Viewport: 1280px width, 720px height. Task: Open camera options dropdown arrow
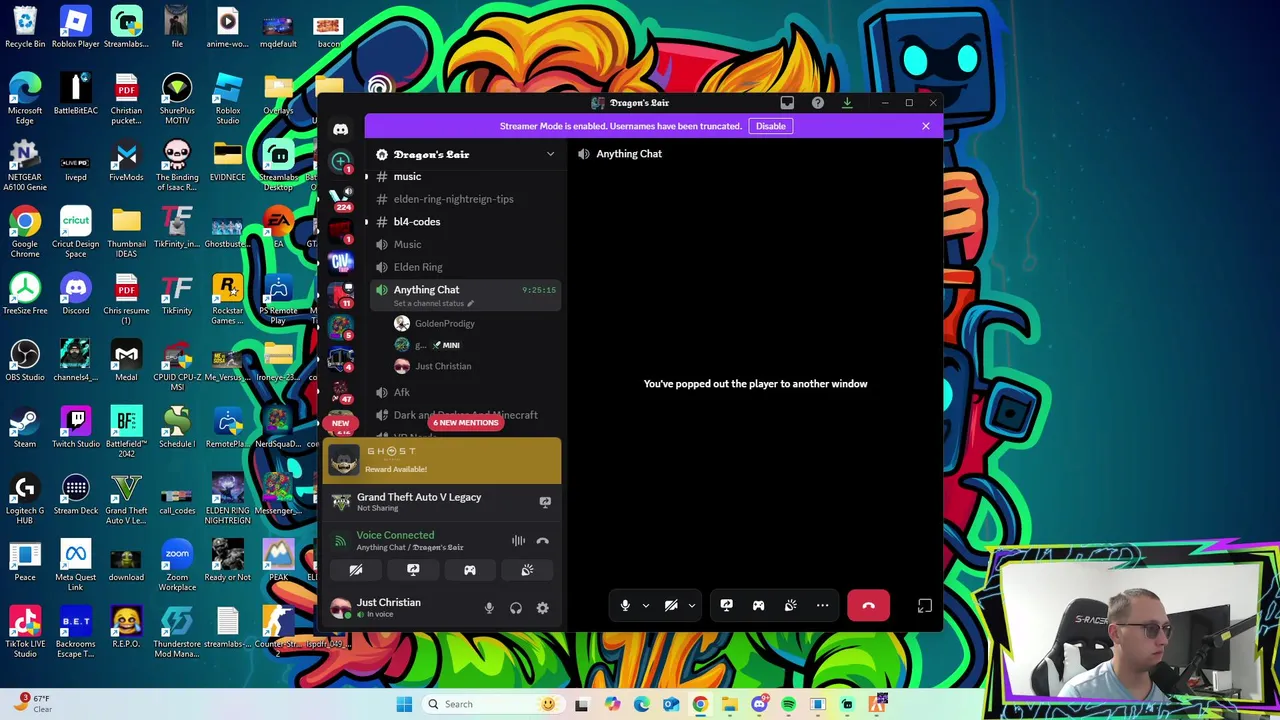[691, 606]
